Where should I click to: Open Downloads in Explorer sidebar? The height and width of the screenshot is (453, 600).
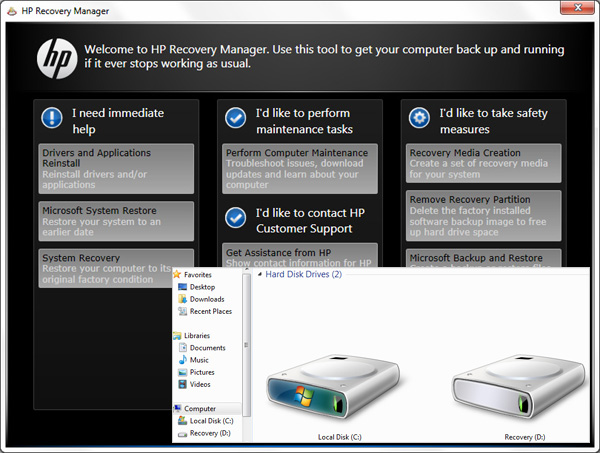tap(207, 299)
